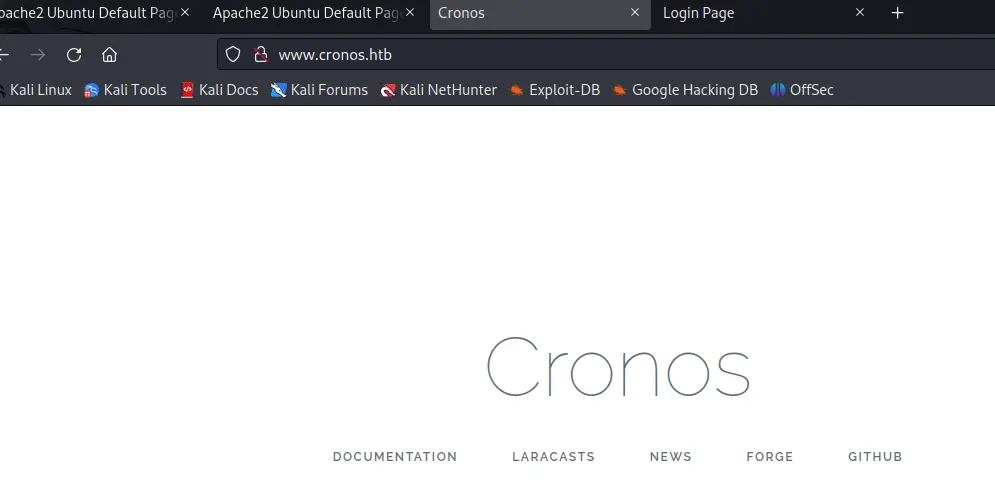
Task: Select the Cronos tab
Action: click(x=540, y=13)
